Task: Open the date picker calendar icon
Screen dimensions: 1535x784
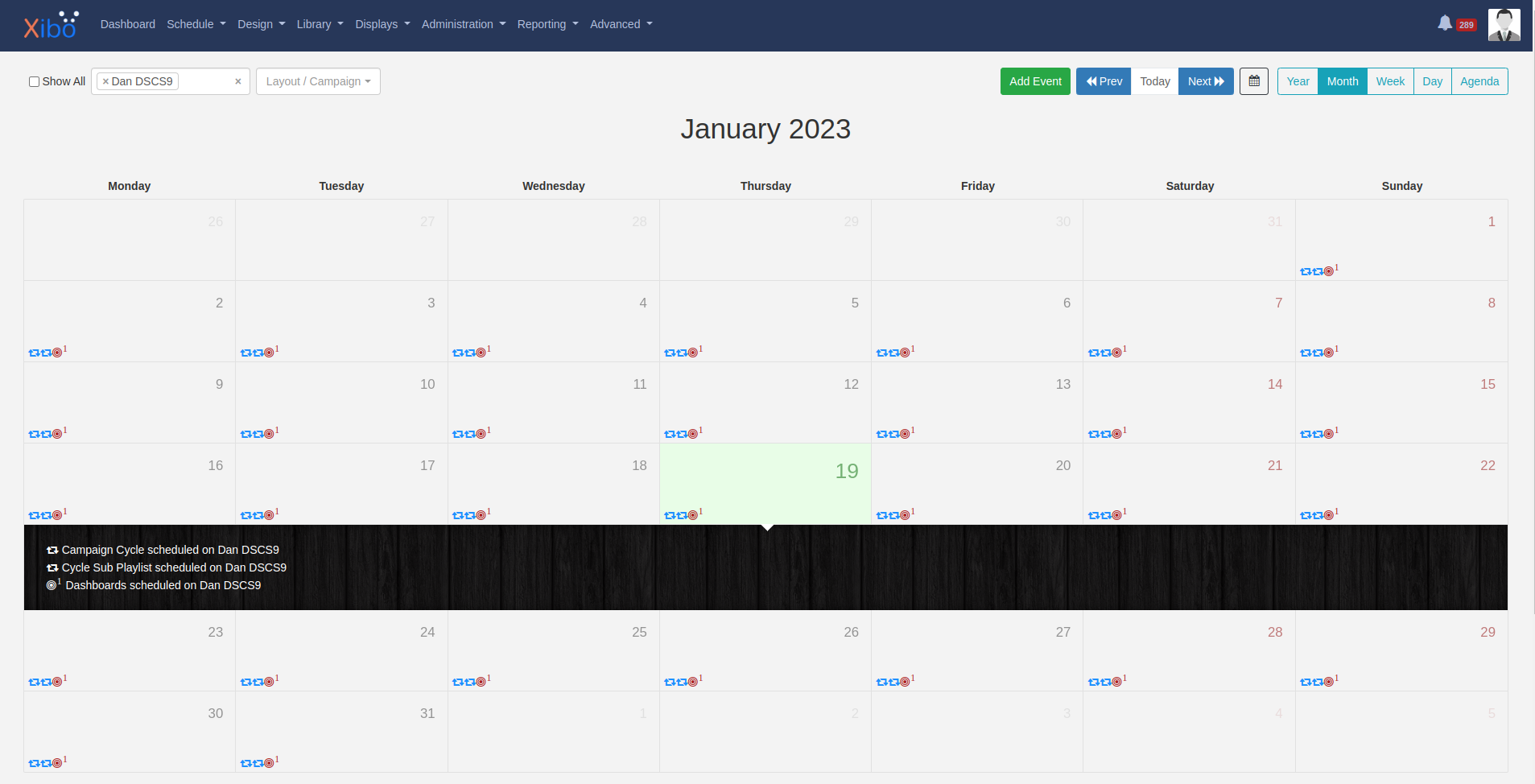Action: tap(1253, 80)
